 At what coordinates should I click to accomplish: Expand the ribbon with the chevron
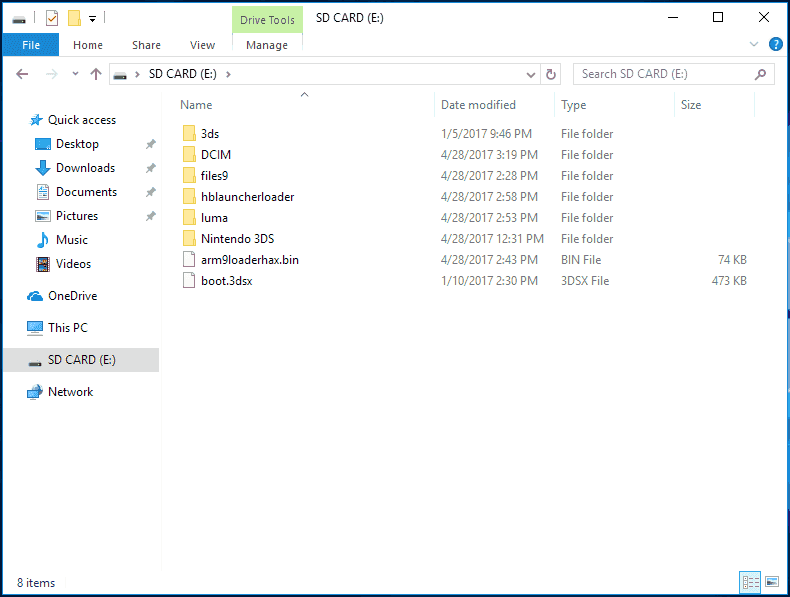tap(754, 44)
